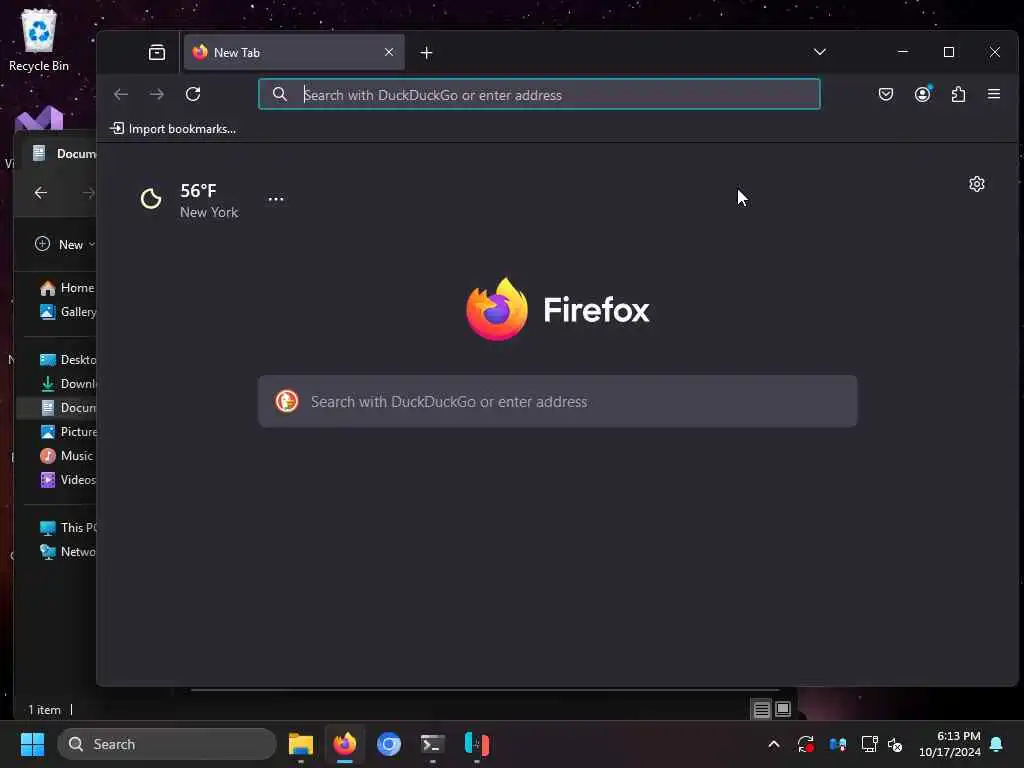Switch File Explorer to details view
This screenshot has height=768, width=1024.
point(761,709)
